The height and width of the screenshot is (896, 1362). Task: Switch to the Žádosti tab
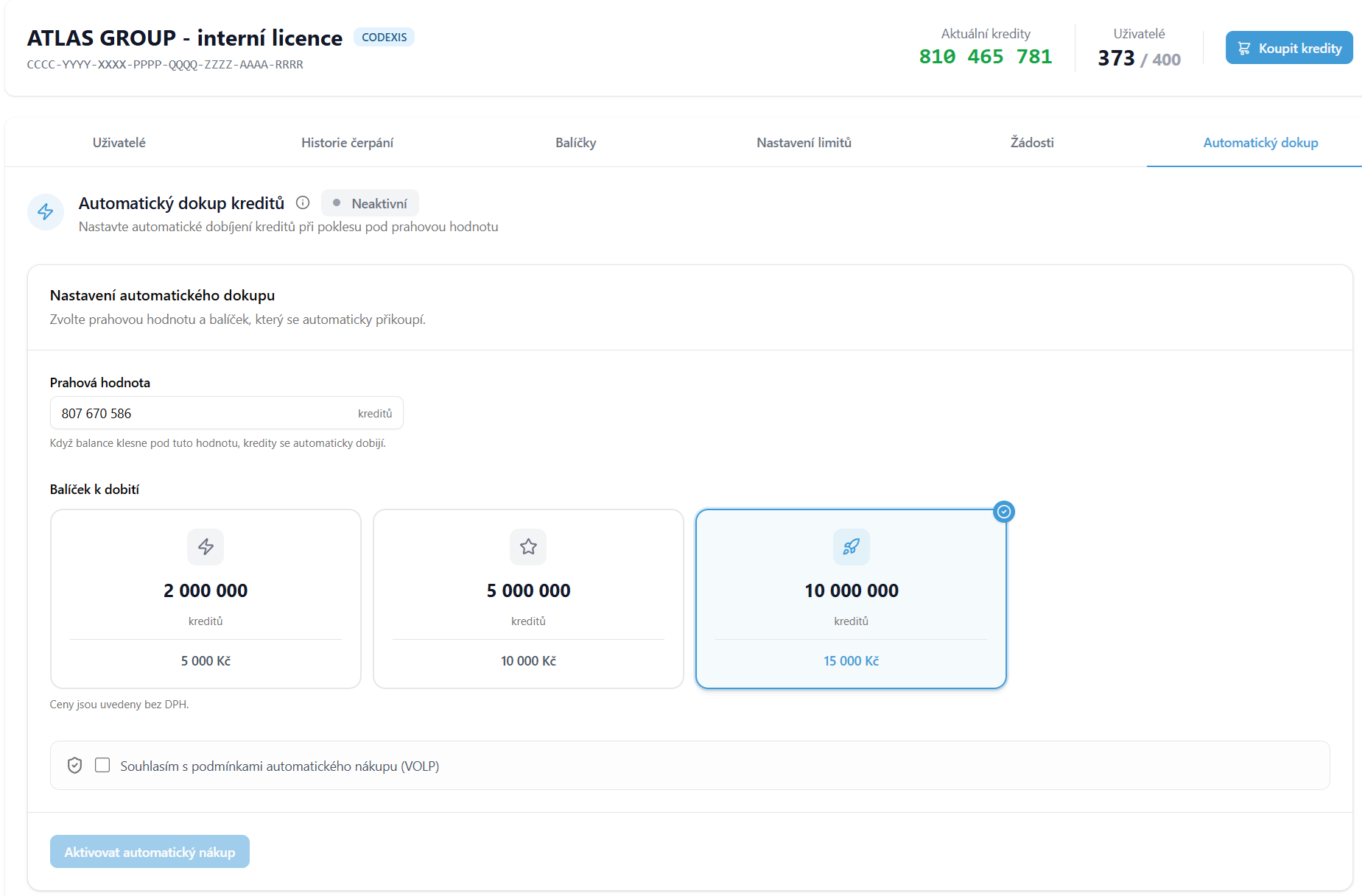1032,143
